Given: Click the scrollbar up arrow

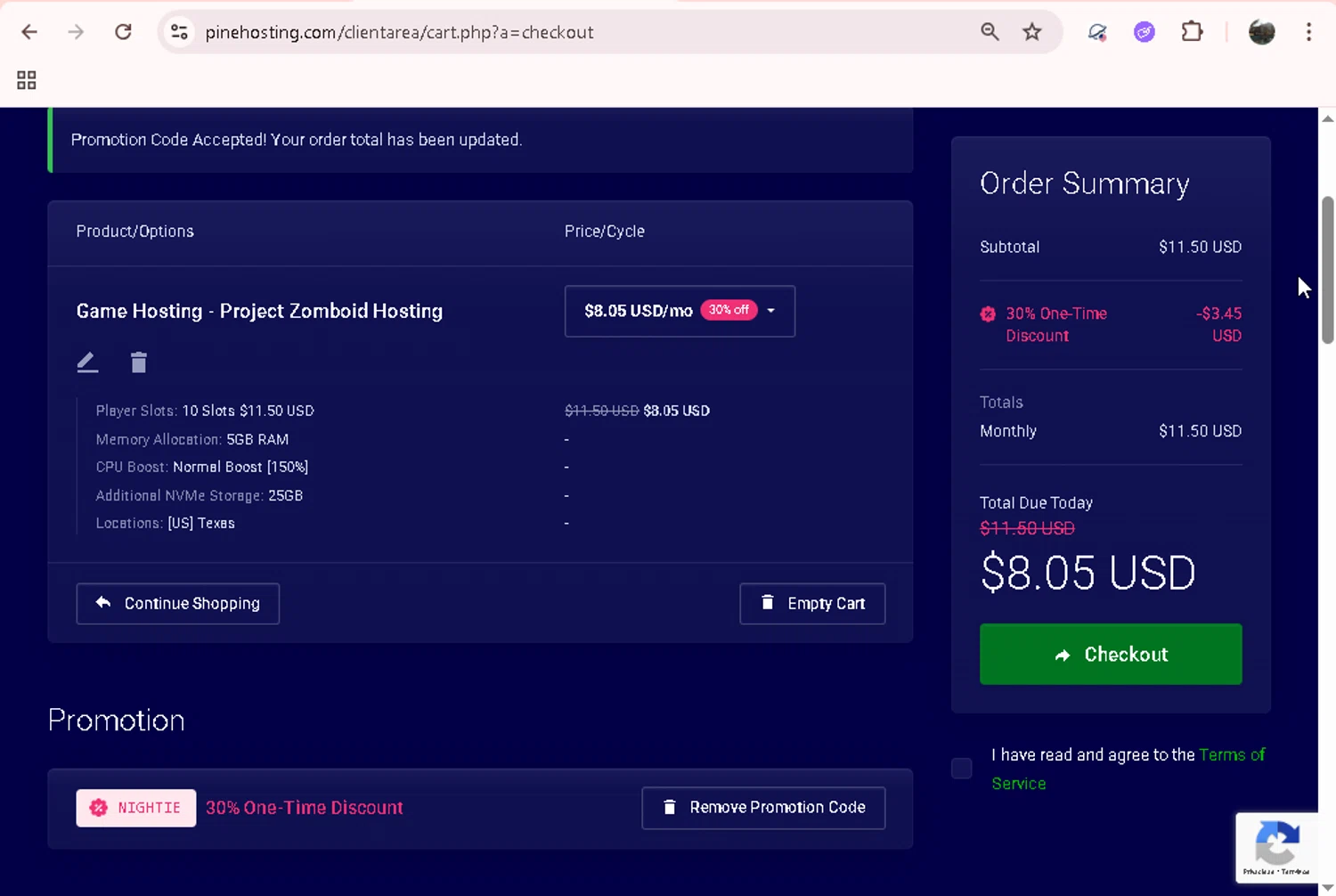Looking at the screenshot, I should coord(1327,118).
